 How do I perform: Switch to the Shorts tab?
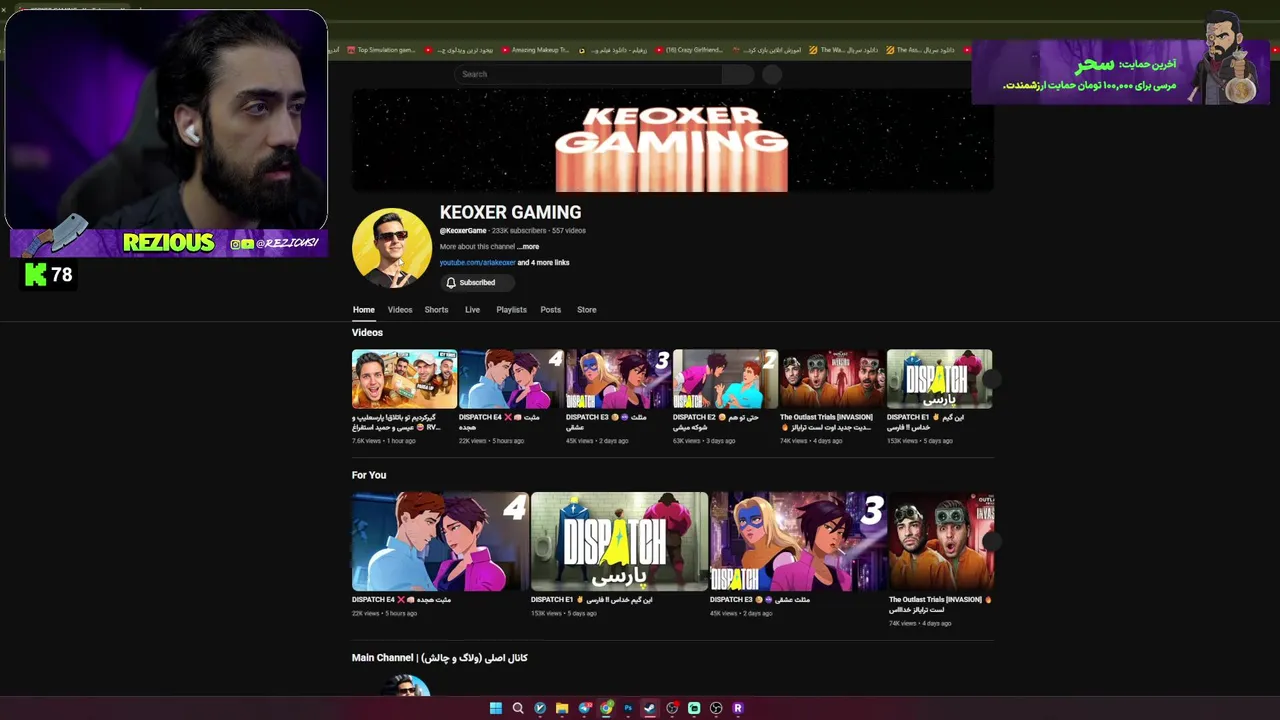click(x=436, y=310)
